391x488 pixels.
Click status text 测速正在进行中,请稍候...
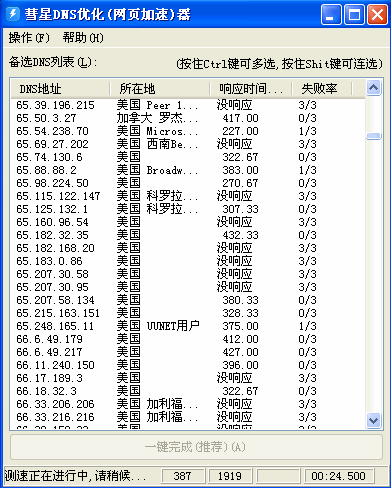tap(75, 476)
